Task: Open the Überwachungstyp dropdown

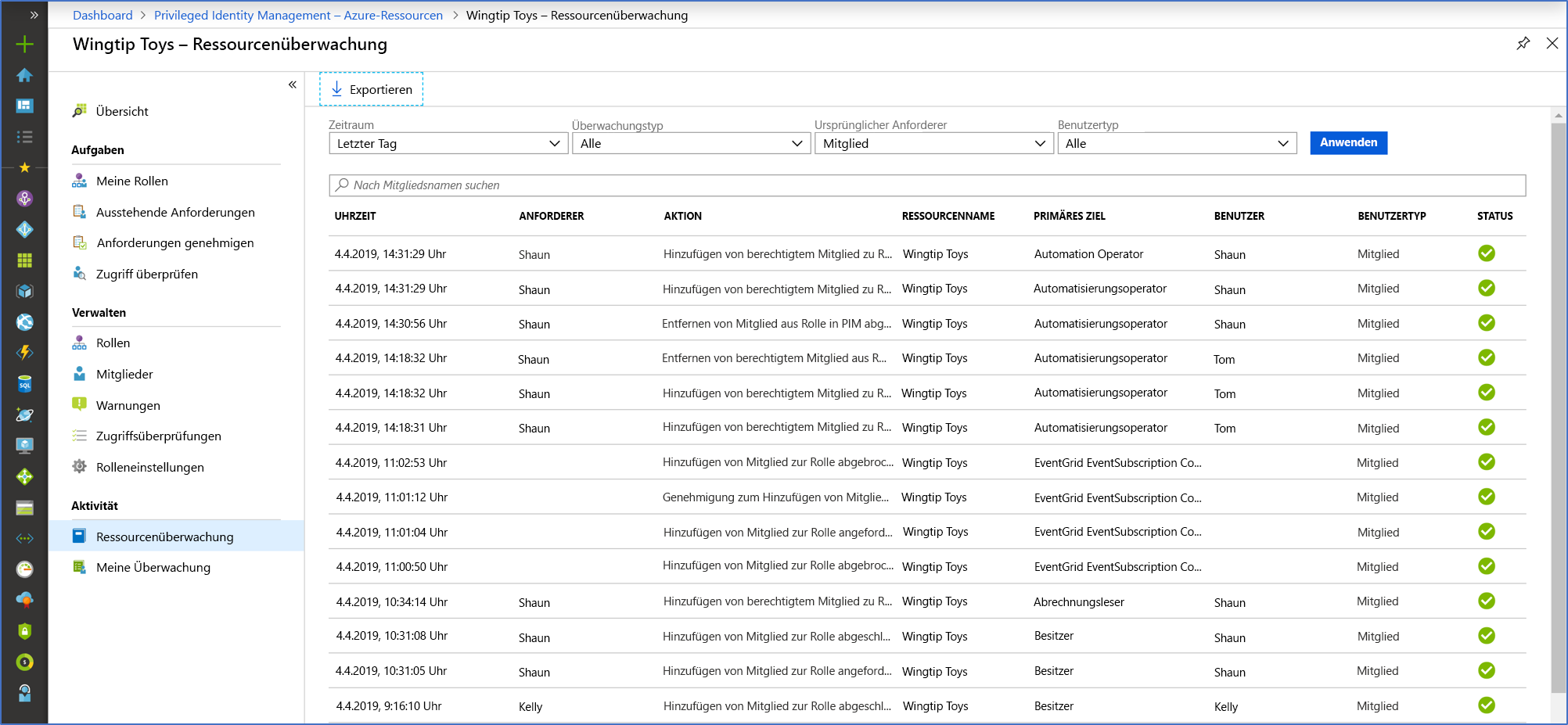Action: point(691,143)
